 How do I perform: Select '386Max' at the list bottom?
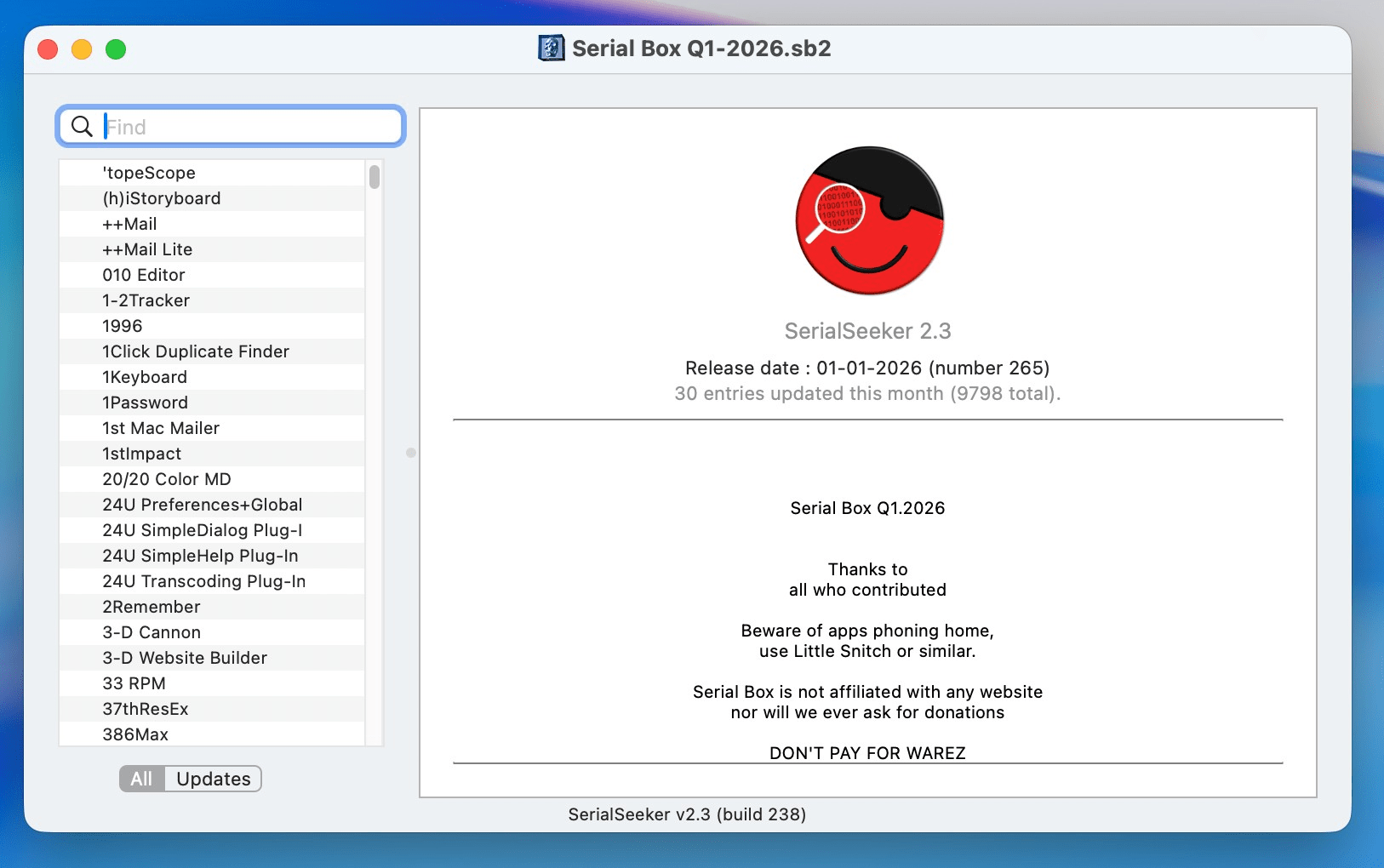point(134,734)
